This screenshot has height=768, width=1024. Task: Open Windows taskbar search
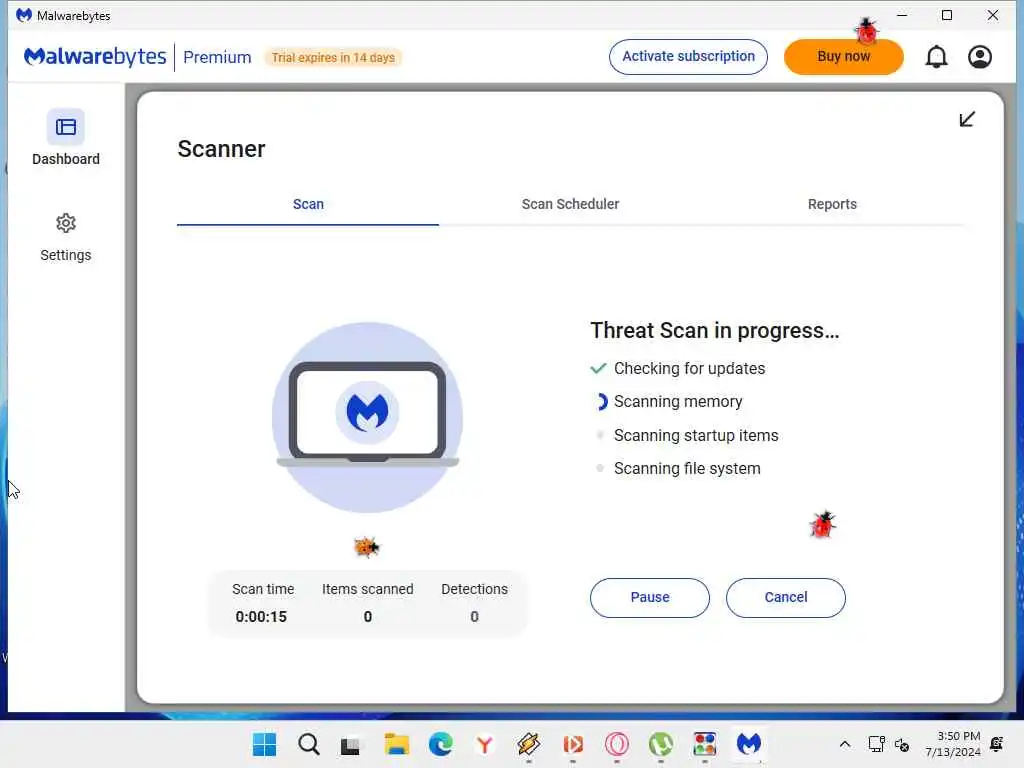point(308,744)
